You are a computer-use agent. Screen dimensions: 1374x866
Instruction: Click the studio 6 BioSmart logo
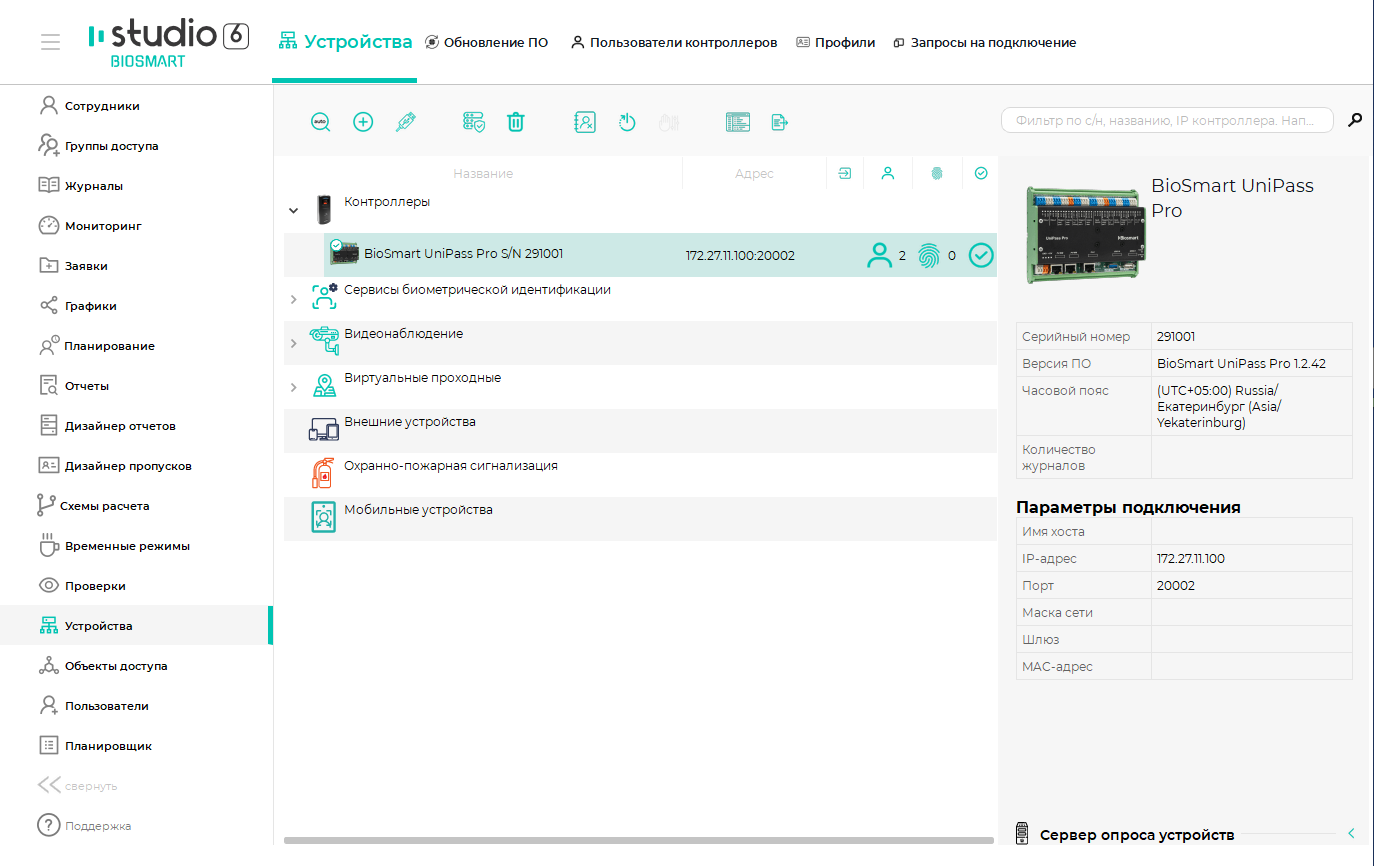click(168, 42)
